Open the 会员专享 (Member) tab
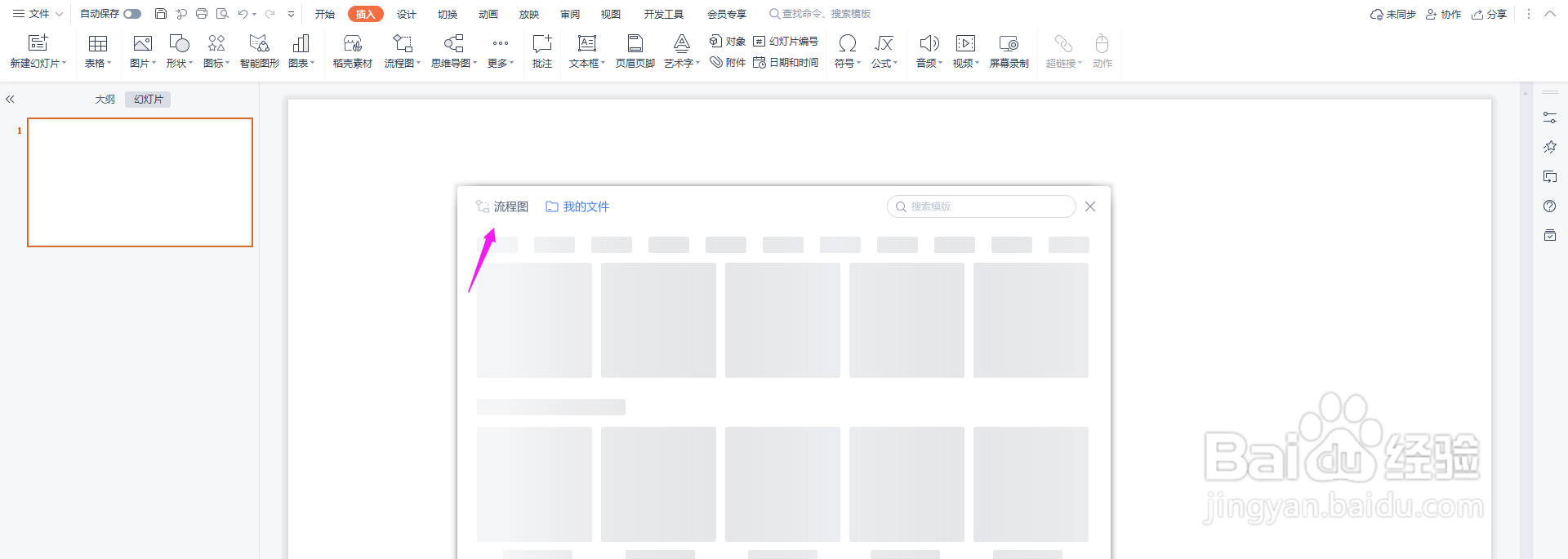 coord(727,14)
